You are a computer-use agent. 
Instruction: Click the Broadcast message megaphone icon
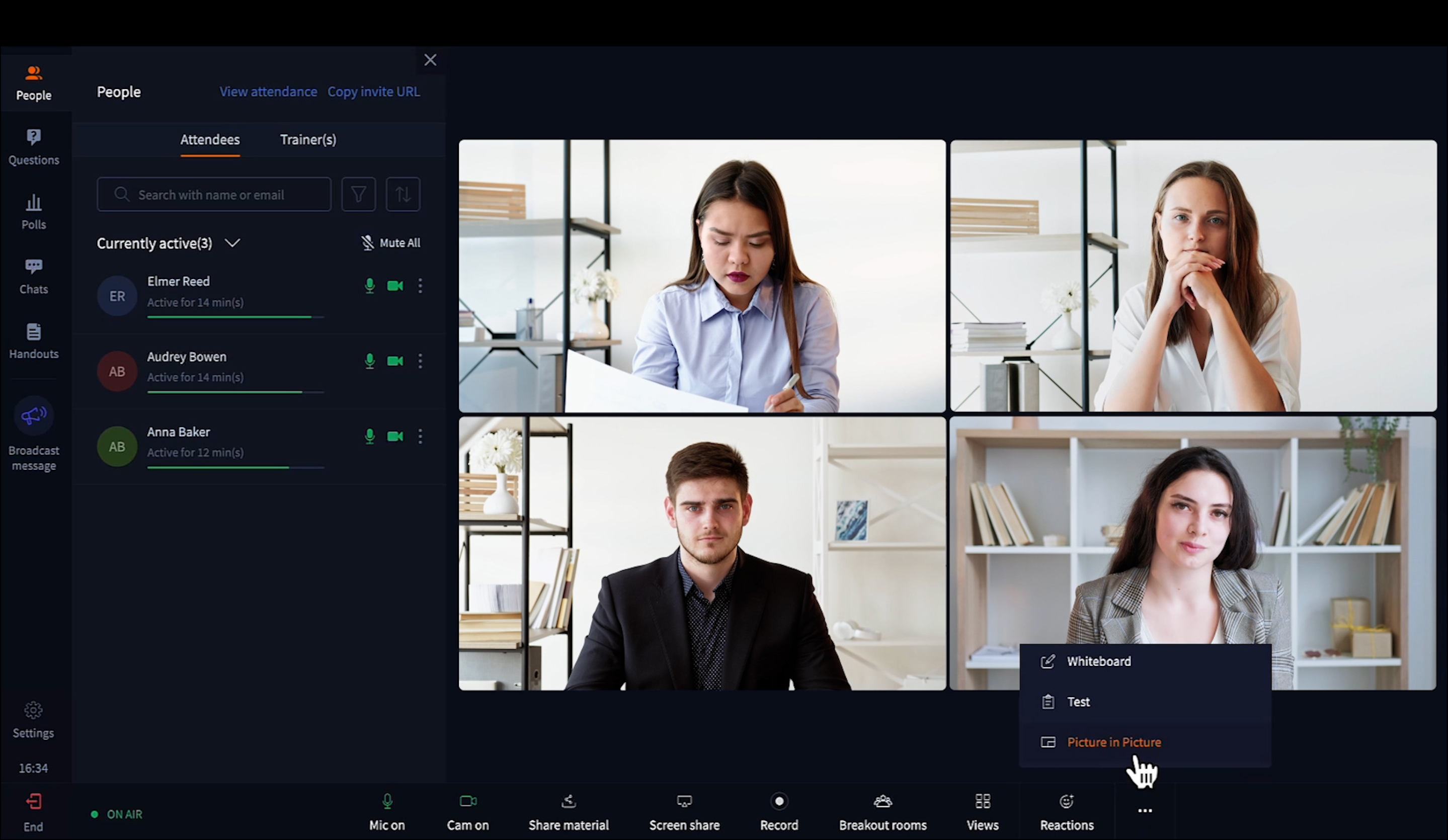[x=34, y=415]
